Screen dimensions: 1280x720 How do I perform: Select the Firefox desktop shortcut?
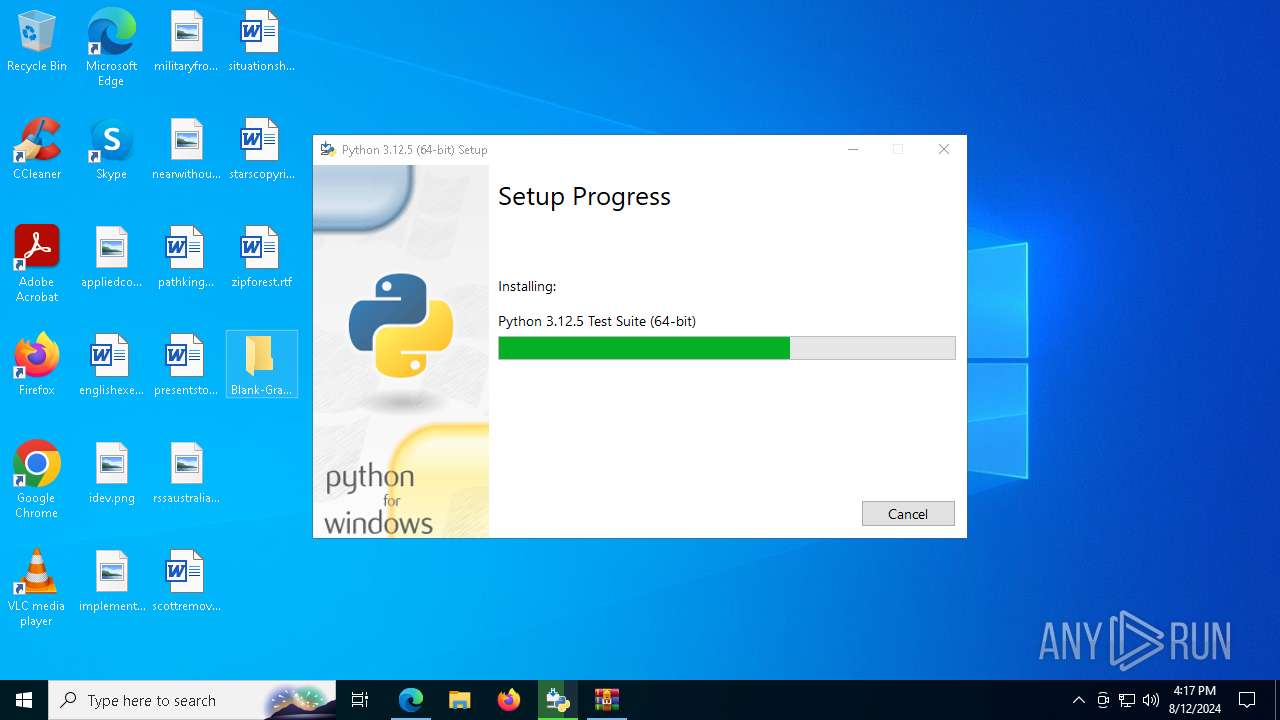tap(37, 366)
